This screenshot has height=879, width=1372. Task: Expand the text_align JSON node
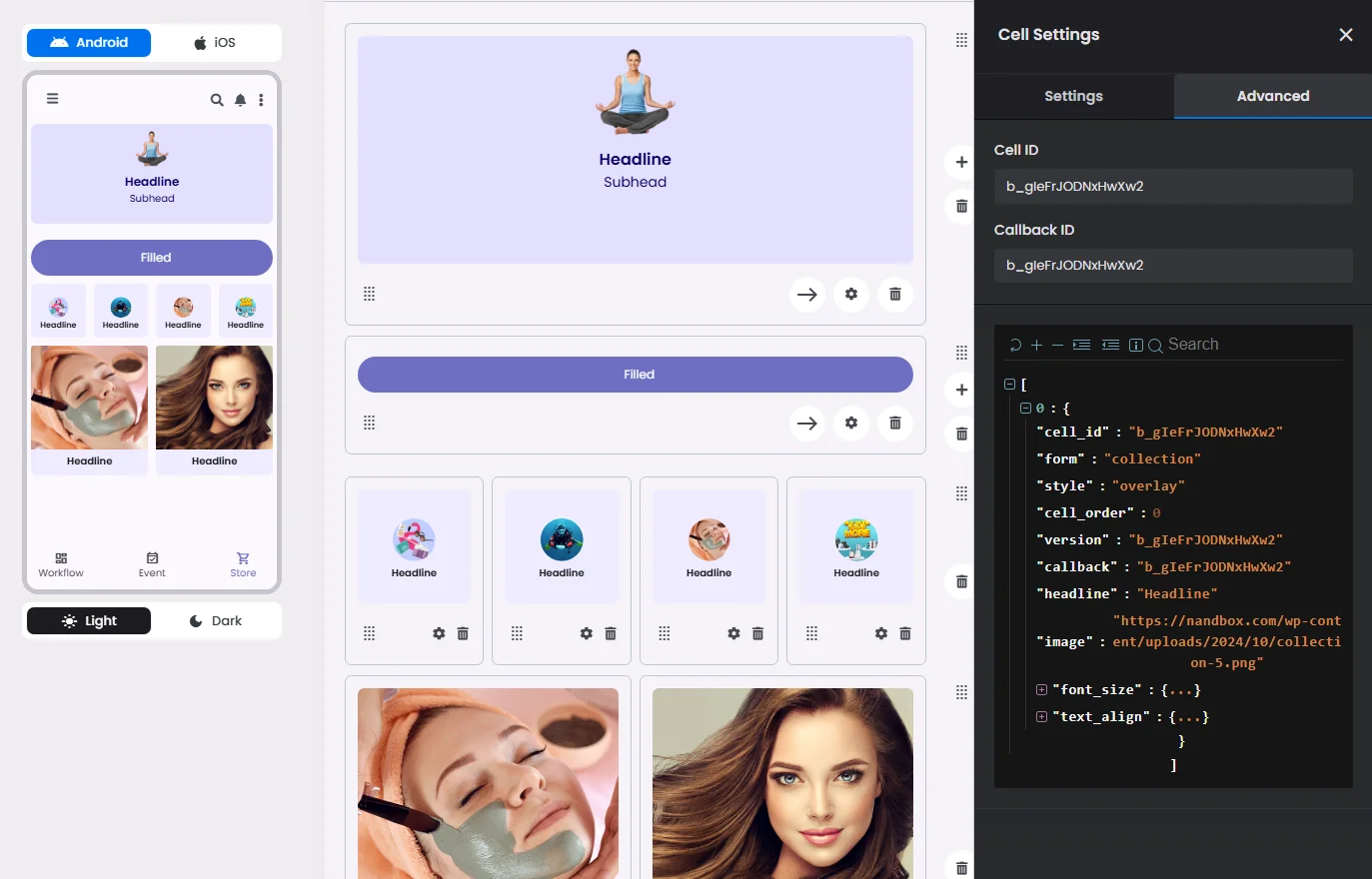pyautogui.click(x=1041, y=716)
